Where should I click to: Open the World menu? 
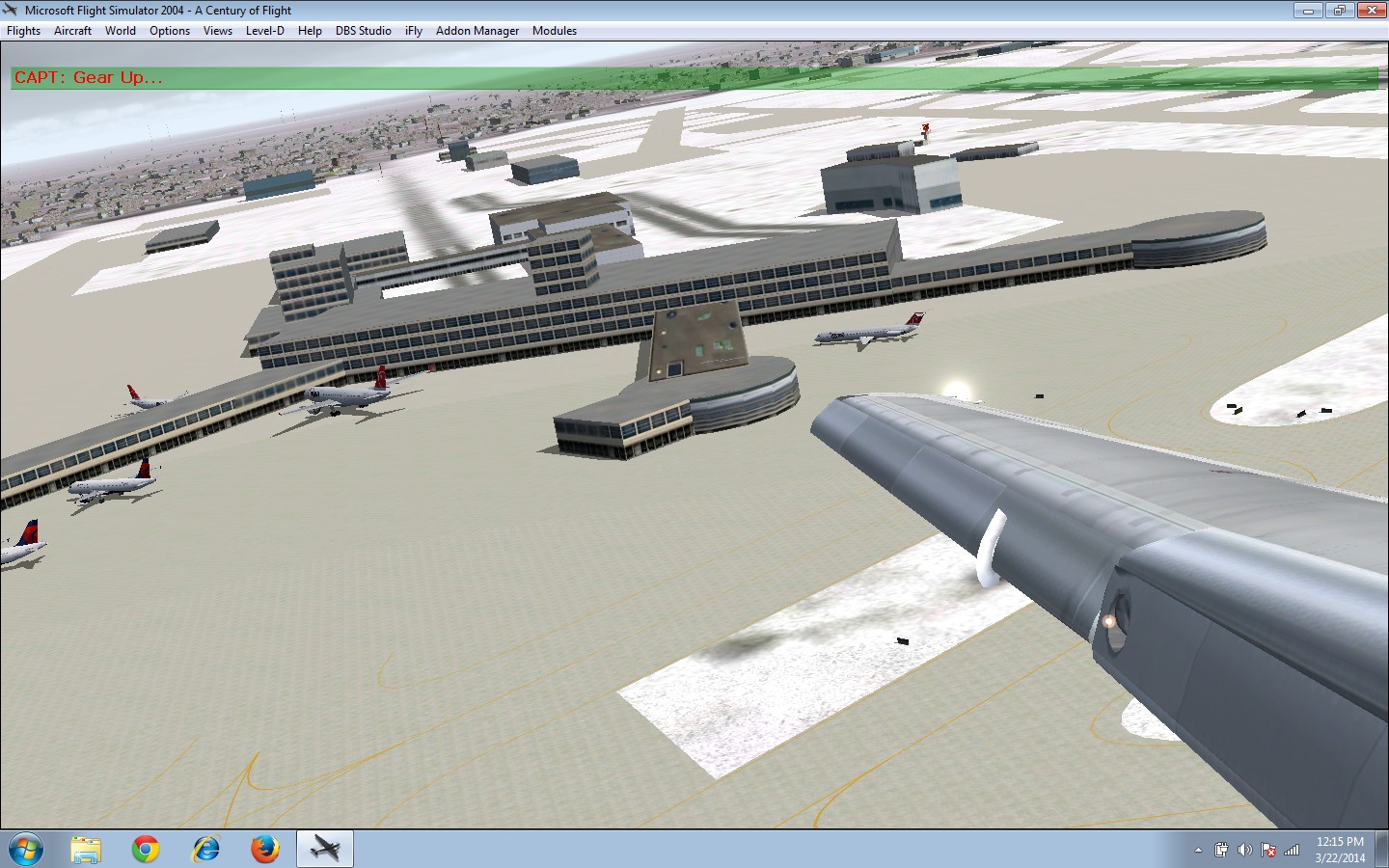pos(121,31)
